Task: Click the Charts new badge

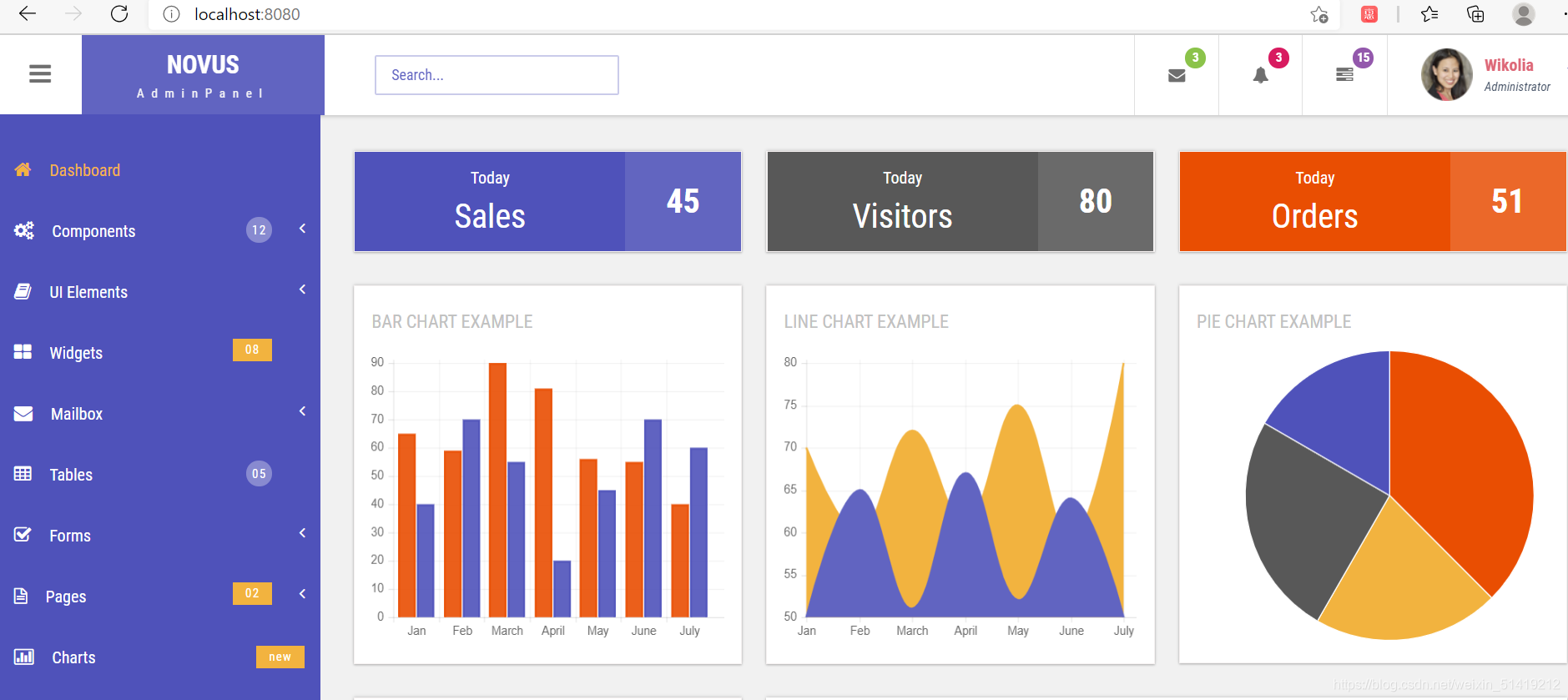Action: 280,657
